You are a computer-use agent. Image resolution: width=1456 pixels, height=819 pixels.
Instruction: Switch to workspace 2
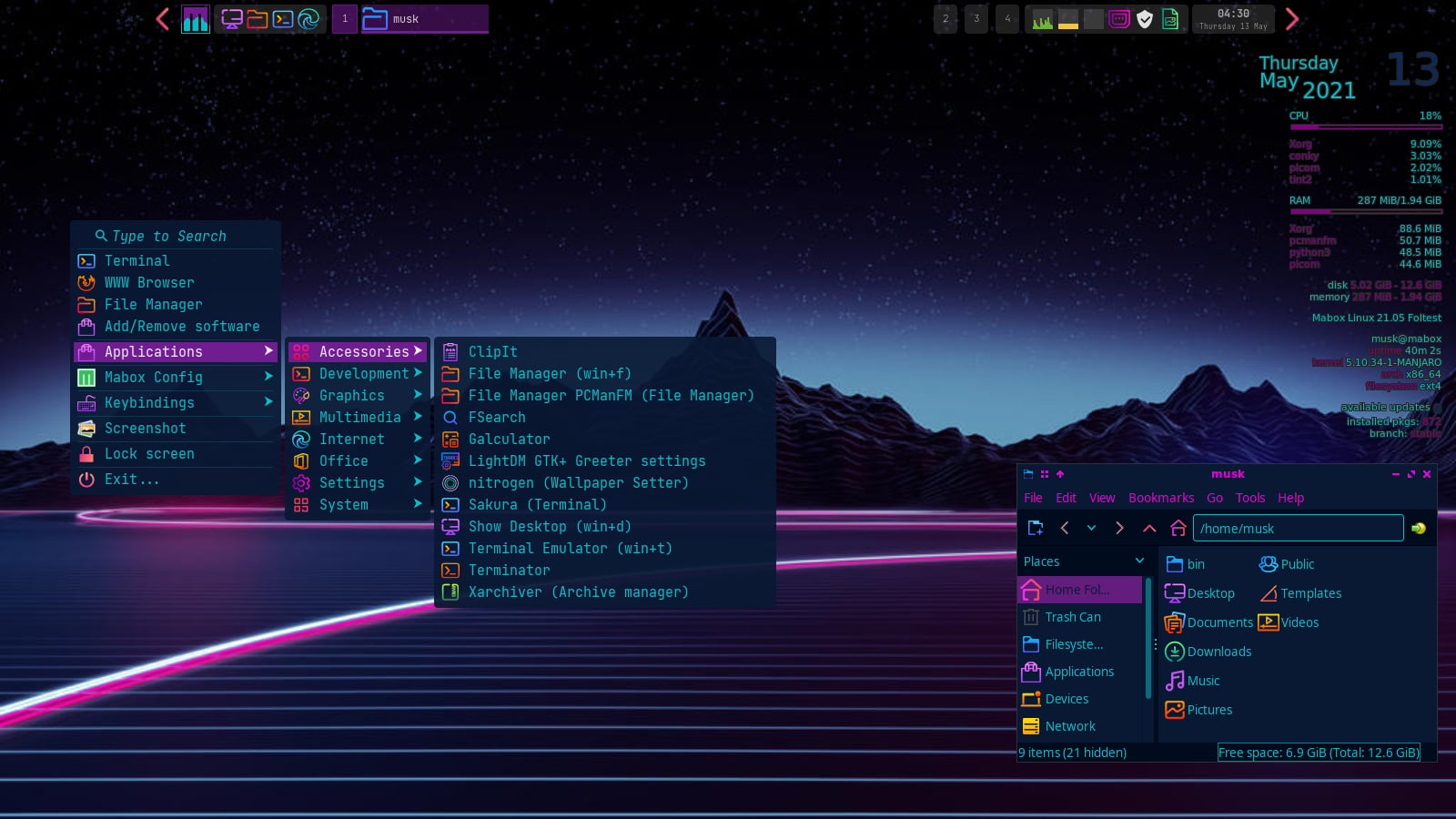pyautogui.click(x=945, y=19)
